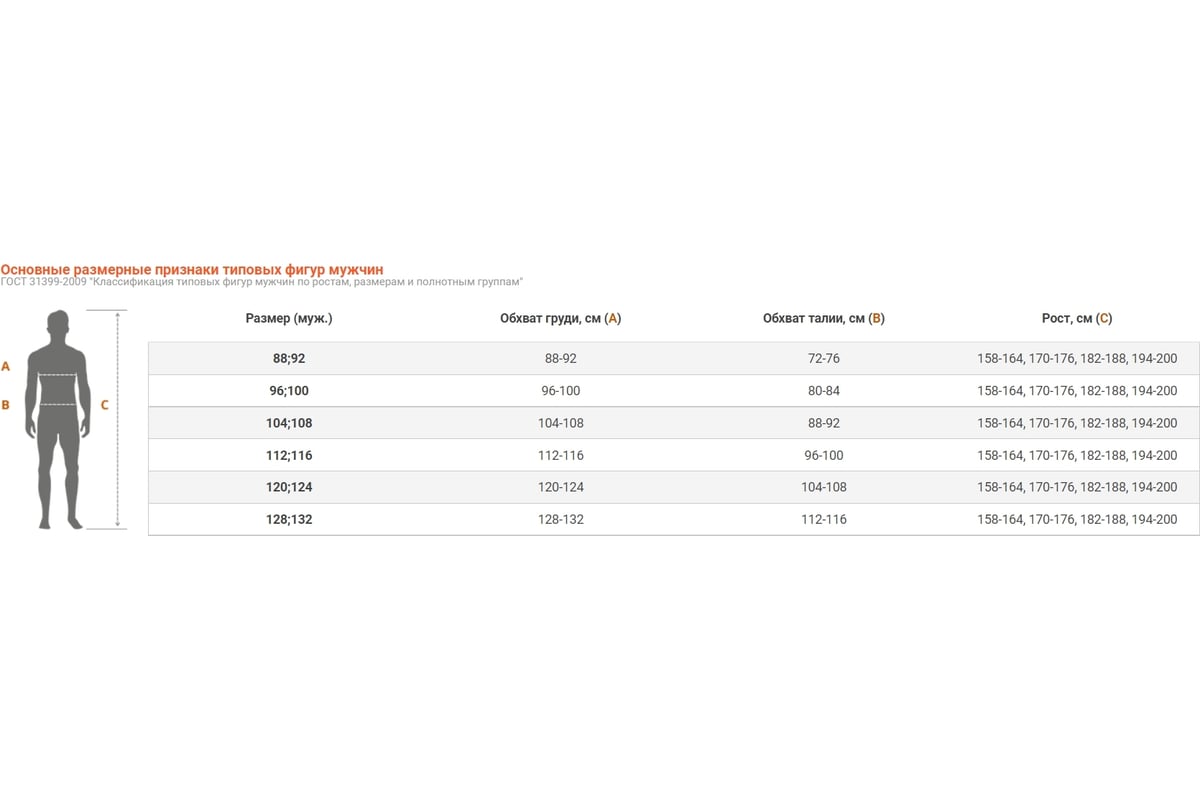The image size is (1200, 800).
Task: Select the 128;132 size row label
Action: (x=289, y=520)
